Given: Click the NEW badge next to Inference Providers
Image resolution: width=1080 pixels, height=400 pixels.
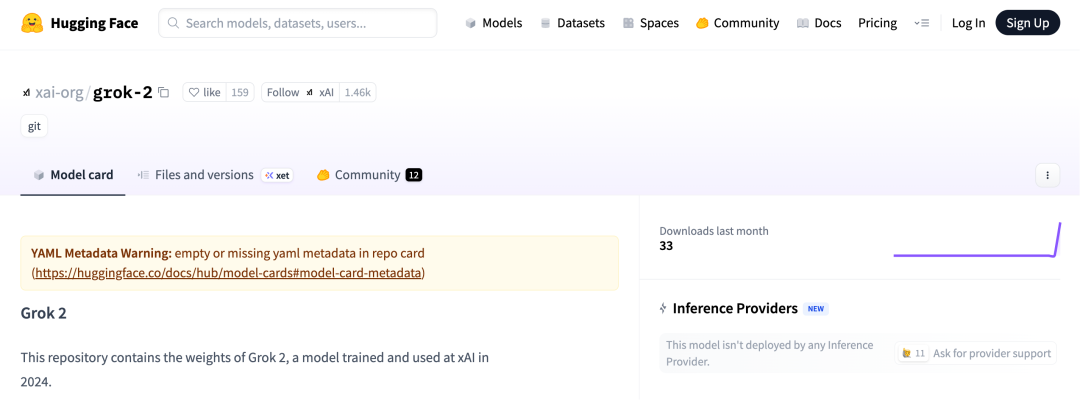Looking at the screenshot, I should coord(816,309).
